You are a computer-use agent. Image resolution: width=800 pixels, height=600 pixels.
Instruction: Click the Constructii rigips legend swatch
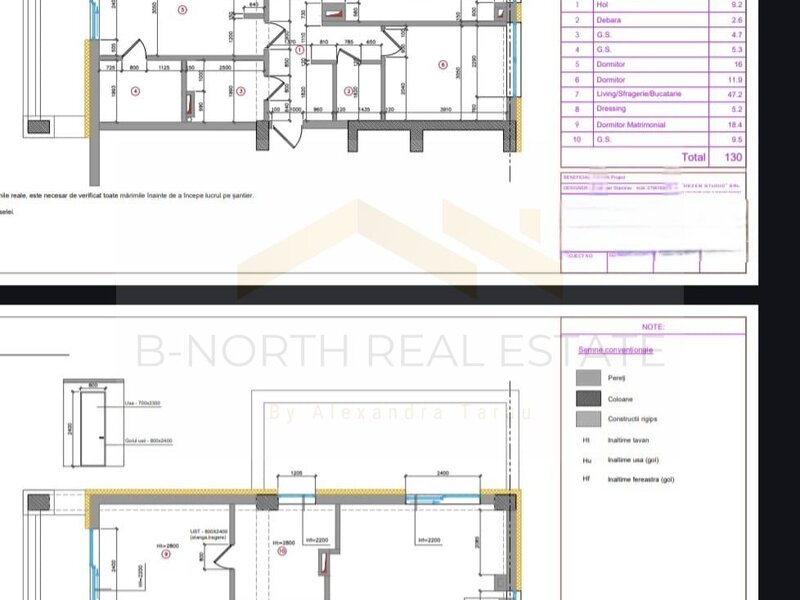point(590,419)
